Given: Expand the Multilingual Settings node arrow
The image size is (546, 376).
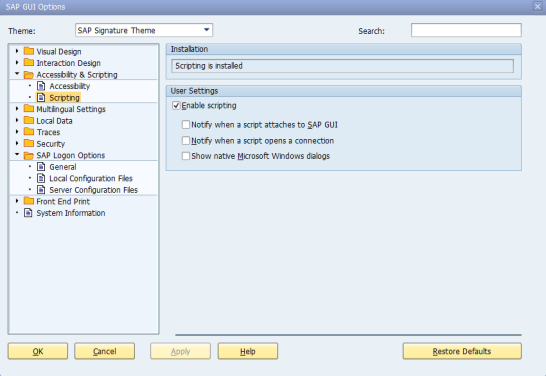Looking at the screenshot, I should point(17,109).
